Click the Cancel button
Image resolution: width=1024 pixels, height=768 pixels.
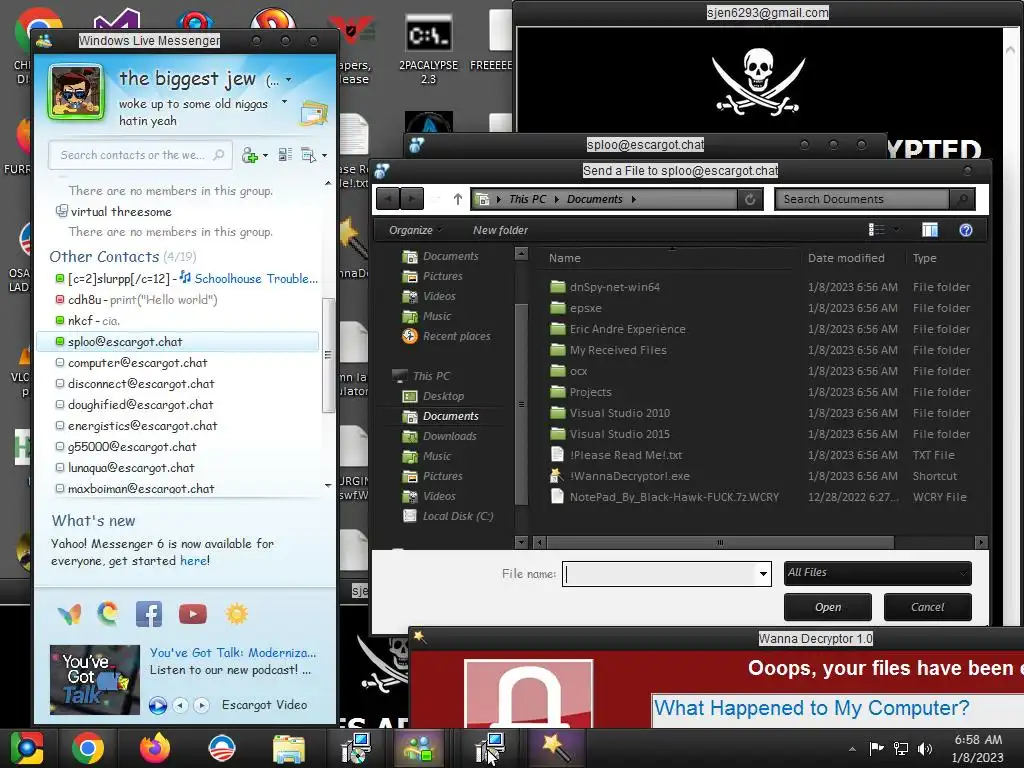click(x=927, y=607)
